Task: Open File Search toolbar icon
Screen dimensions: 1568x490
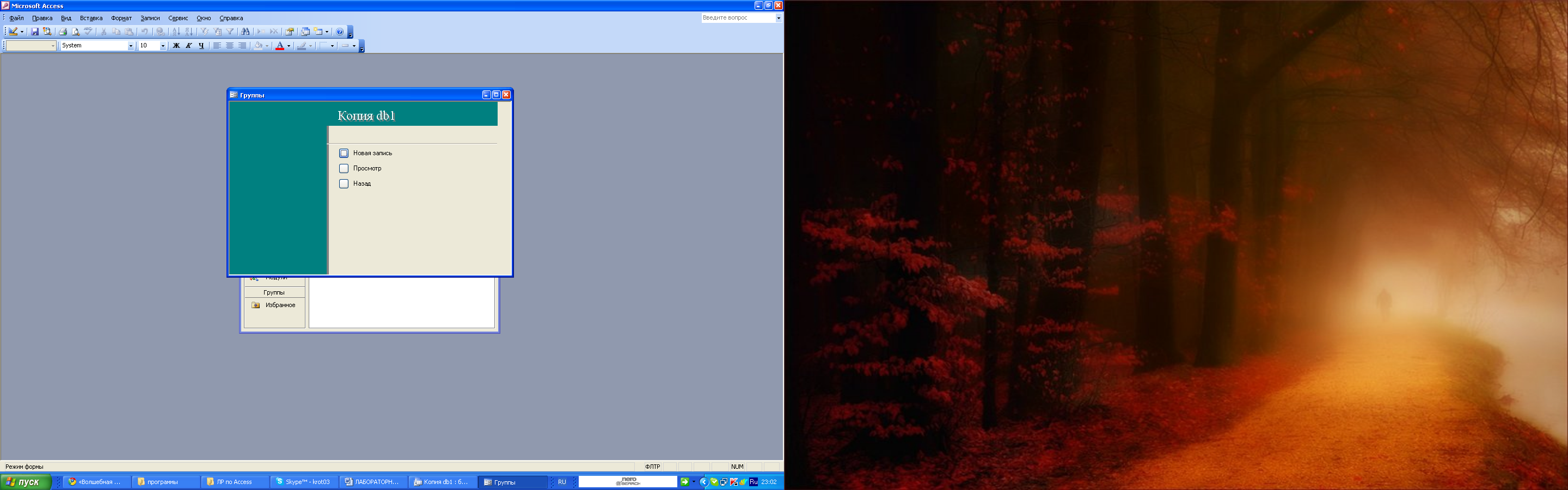Action: pos(47,32)
